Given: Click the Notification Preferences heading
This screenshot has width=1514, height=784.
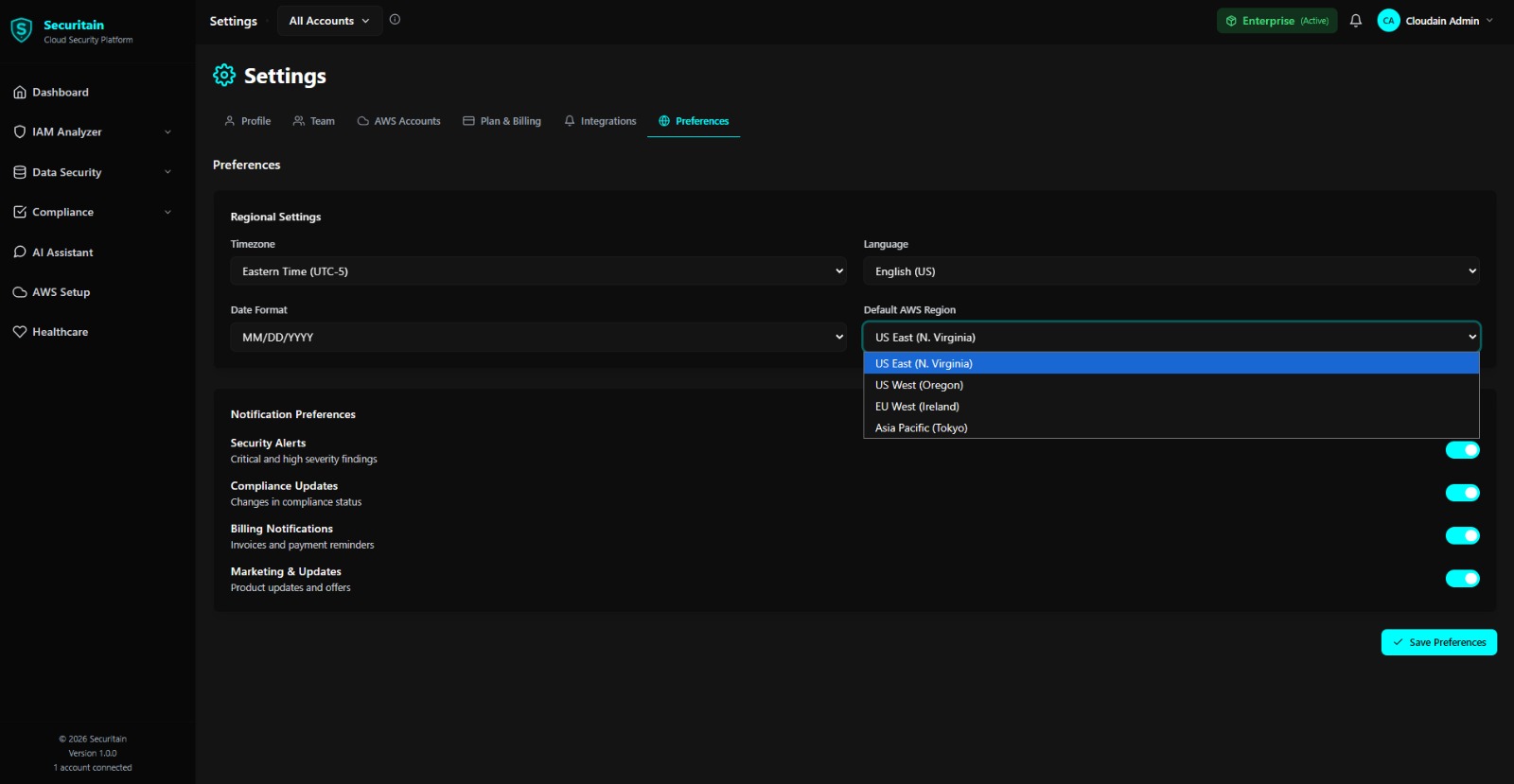Looking at the screenshot, I should [x=293, y=414].
